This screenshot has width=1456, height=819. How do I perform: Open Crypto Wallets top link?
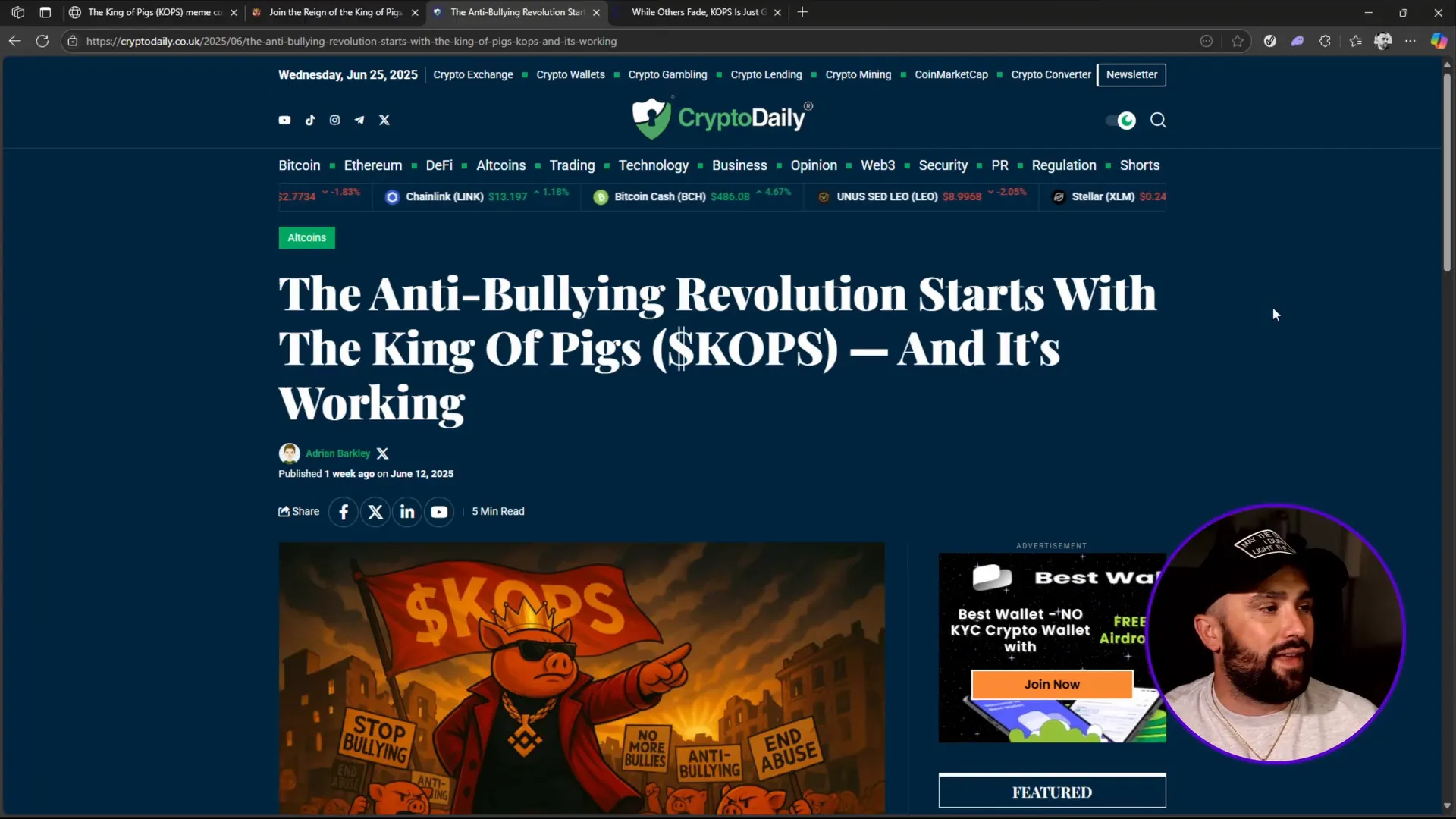coord(571,74)
